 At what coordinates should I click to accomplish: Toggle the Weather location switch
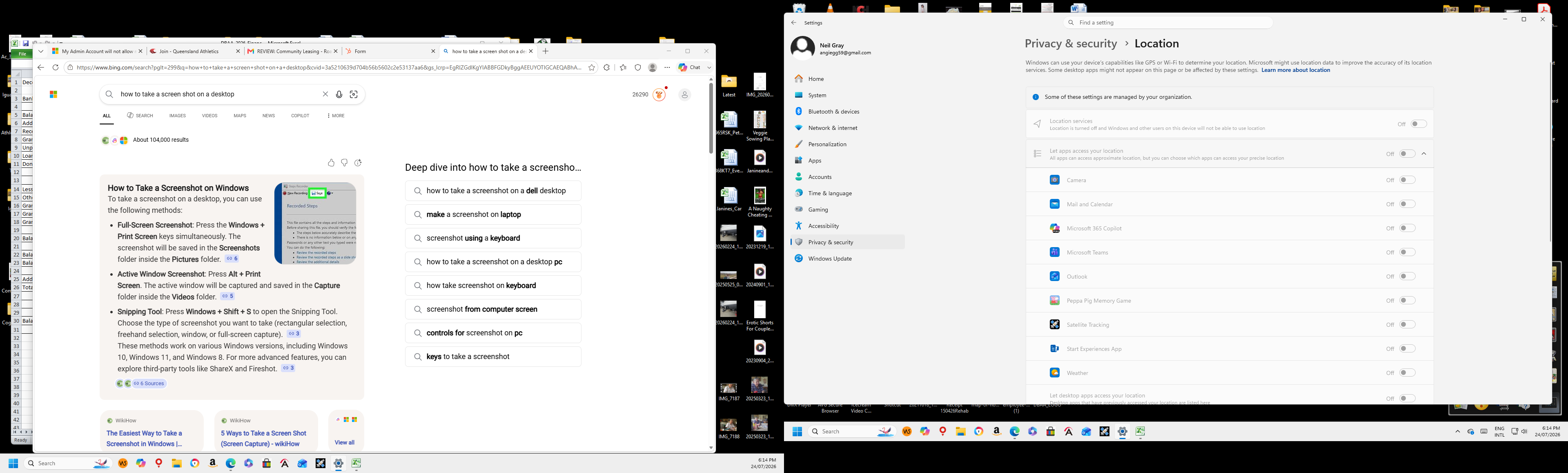pyautogui.click(x=1407, y=373)
